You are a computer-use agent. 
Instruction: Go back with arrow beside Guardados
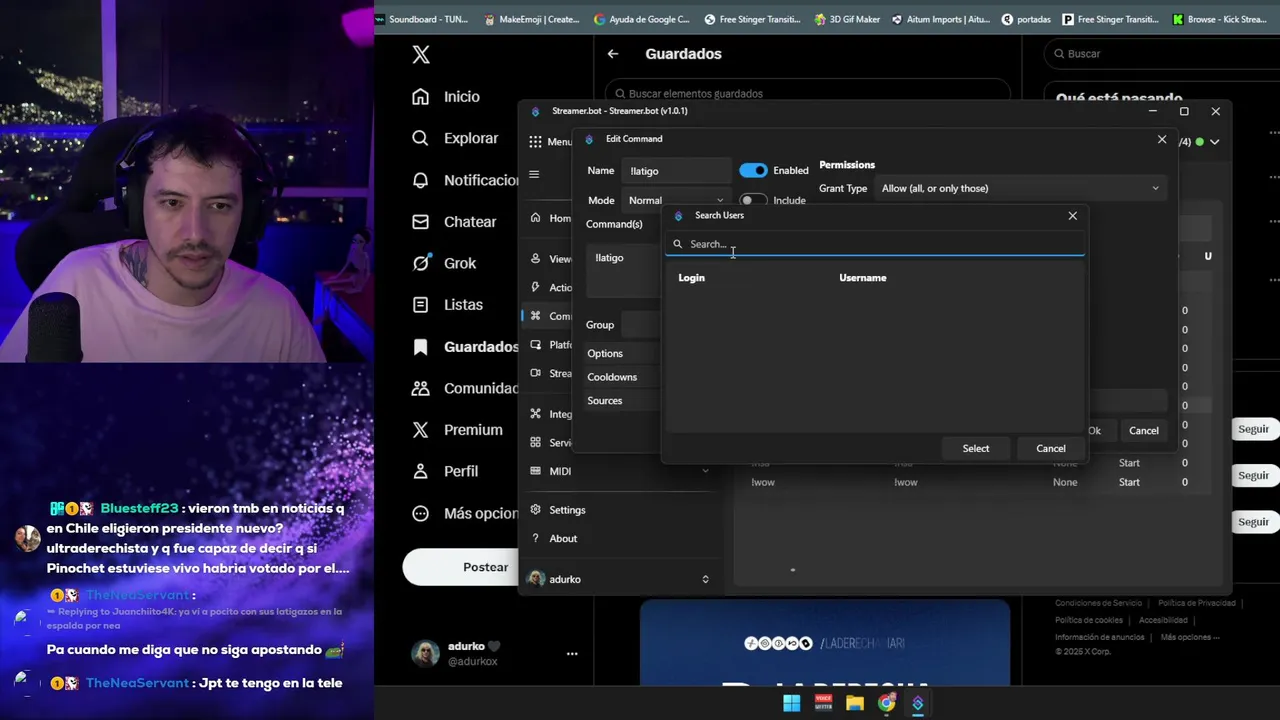(x=613, y=54)
